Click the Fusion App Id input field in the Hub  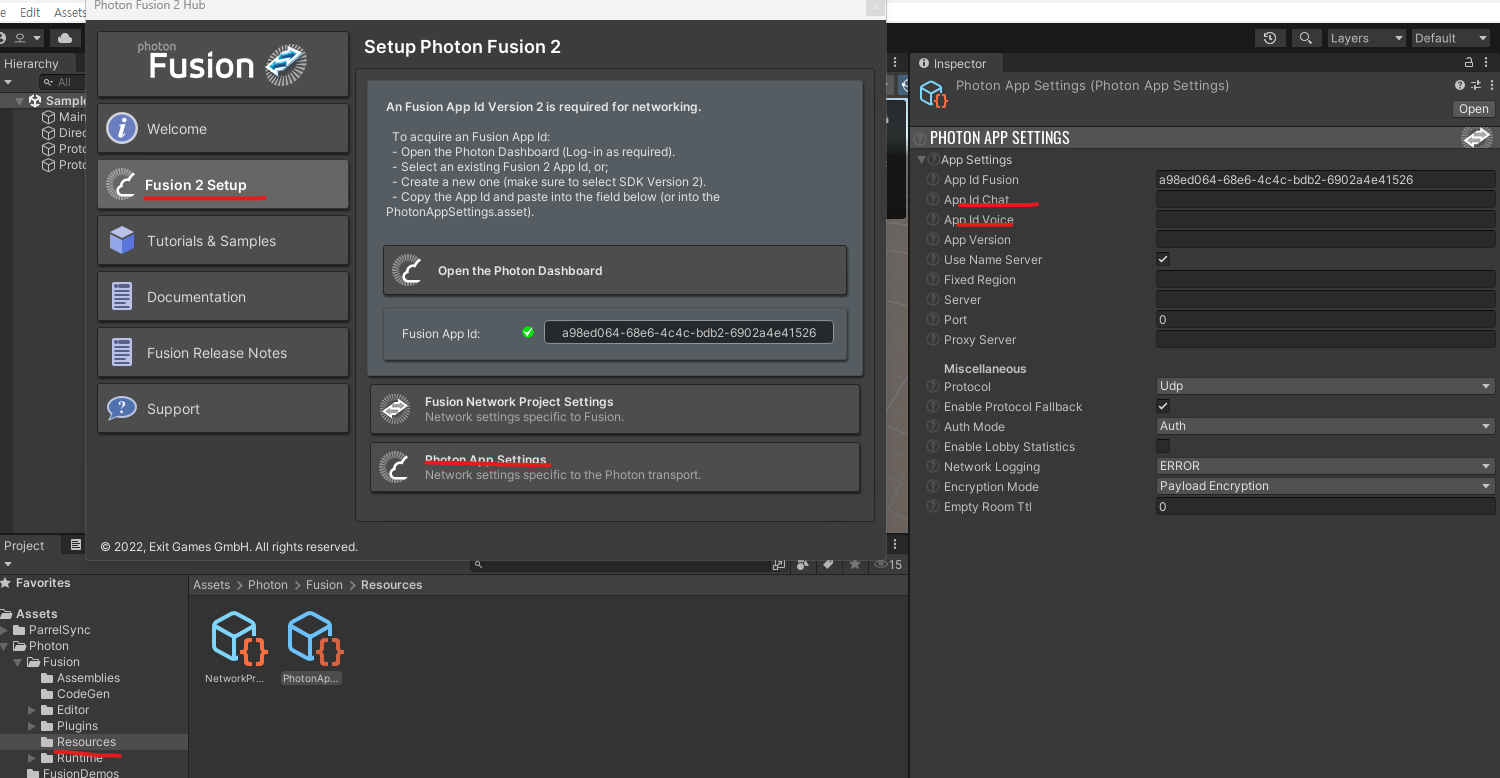688,332
